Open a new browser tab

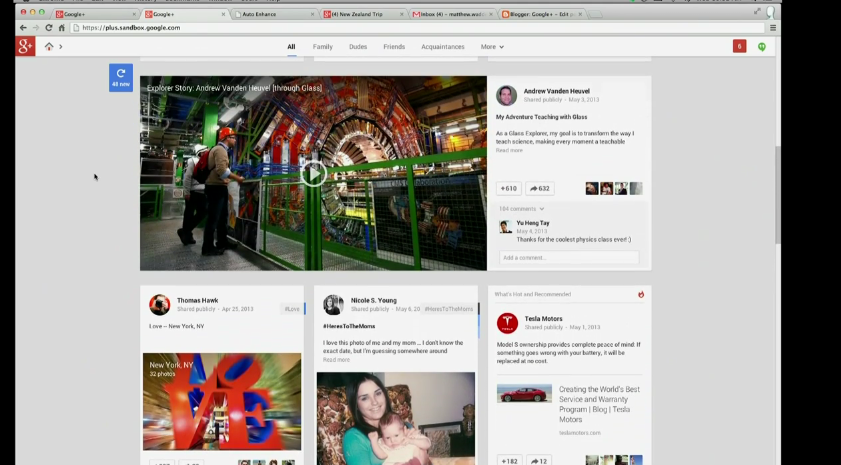(595, 14)
